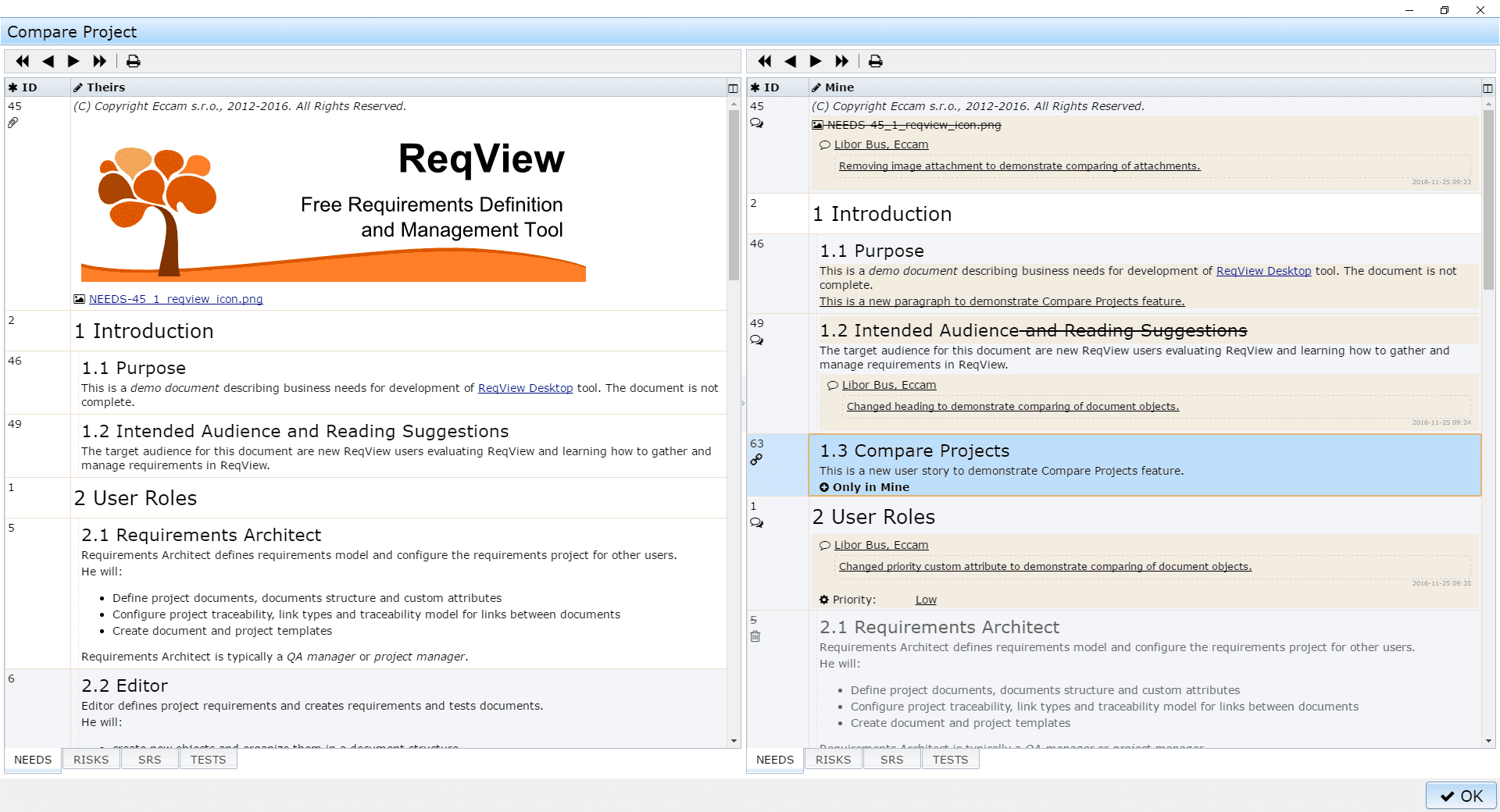Open NEEDS-45_1_reqview_icon.png attachment link in Theirs
1500x812 pixels.
176,299
